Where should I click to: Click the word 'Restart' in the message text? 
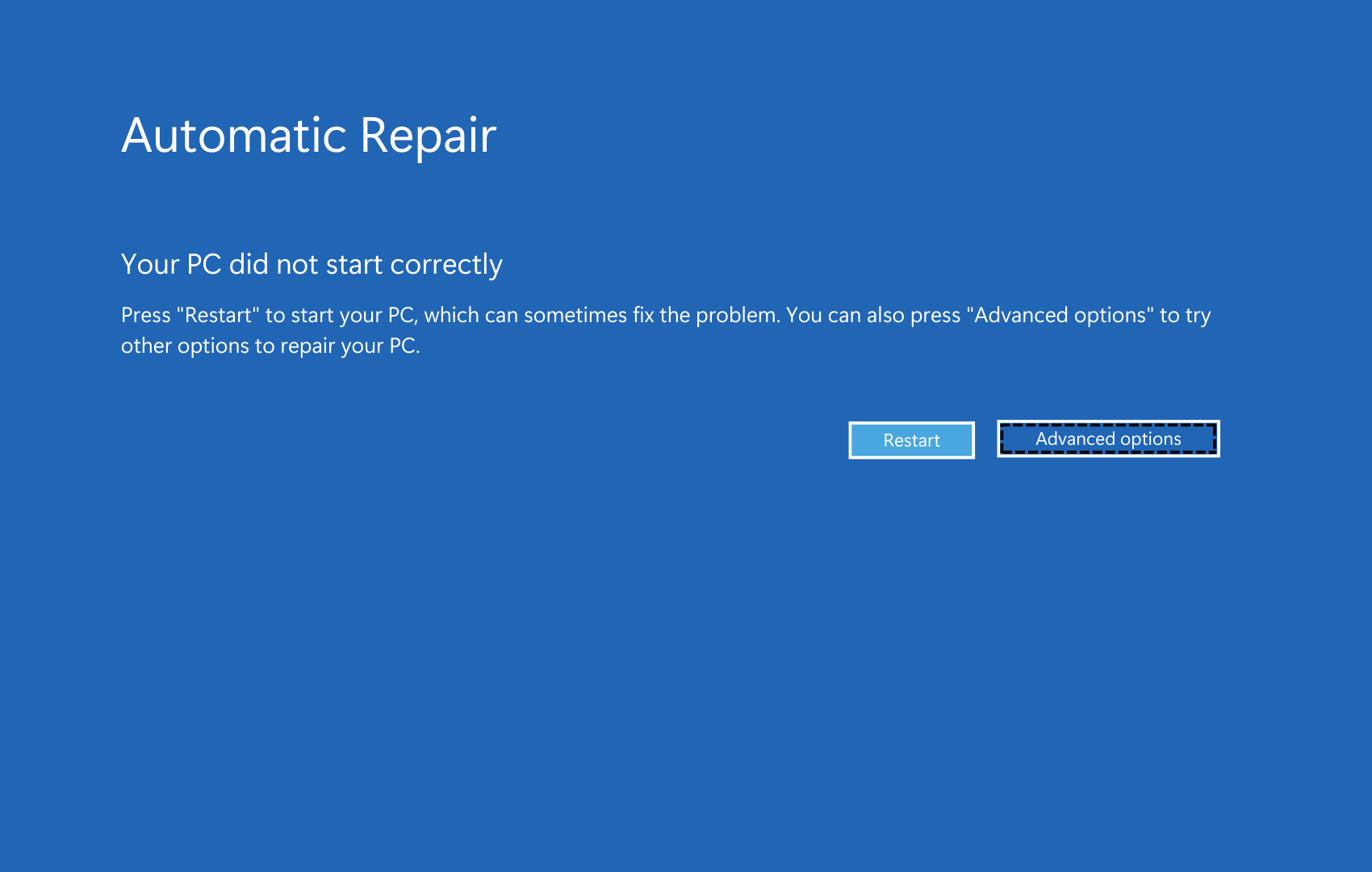(x=215, y=315)
